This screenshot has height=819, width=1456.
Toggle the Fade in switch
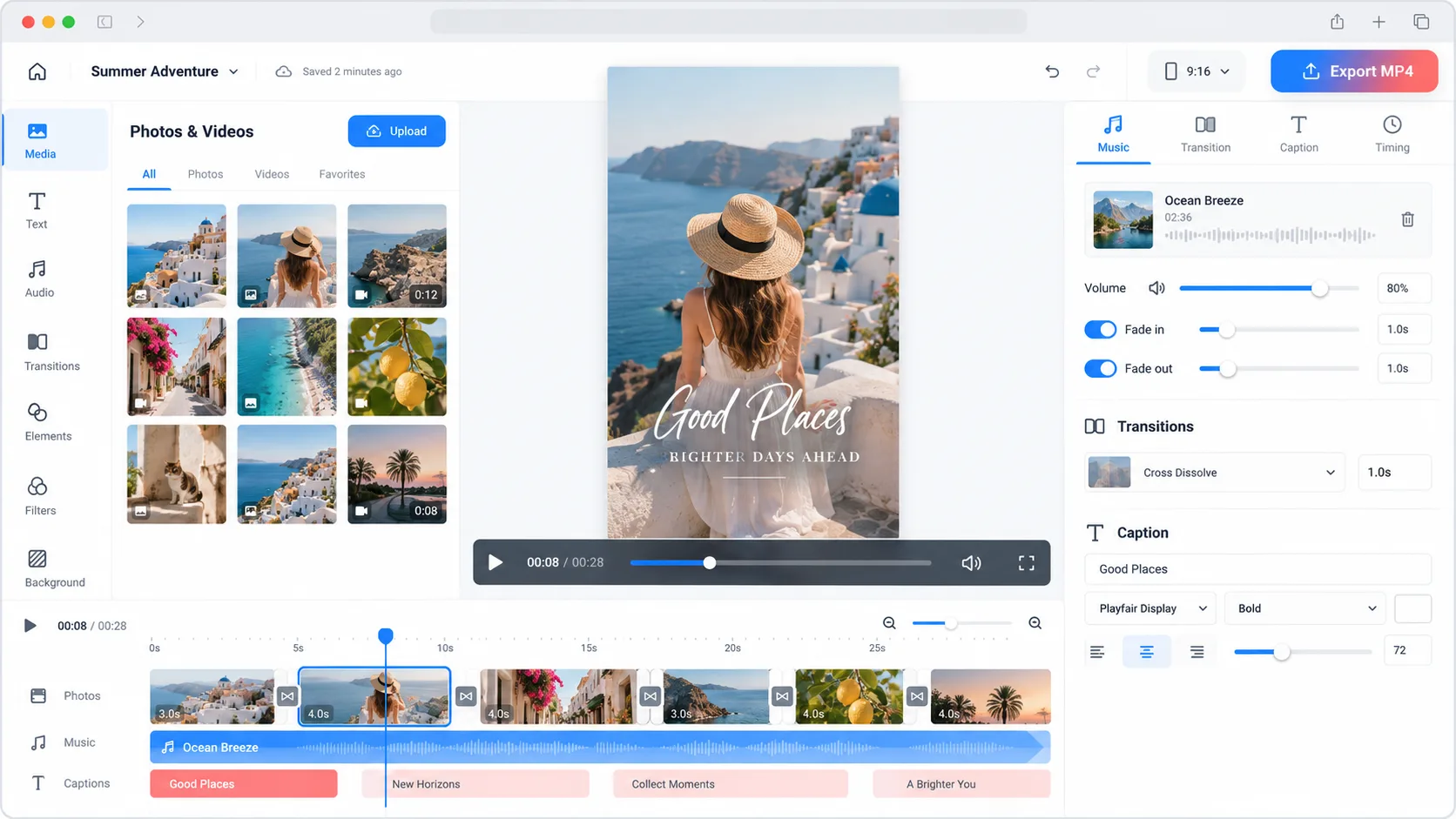[x=1100, y=330]
